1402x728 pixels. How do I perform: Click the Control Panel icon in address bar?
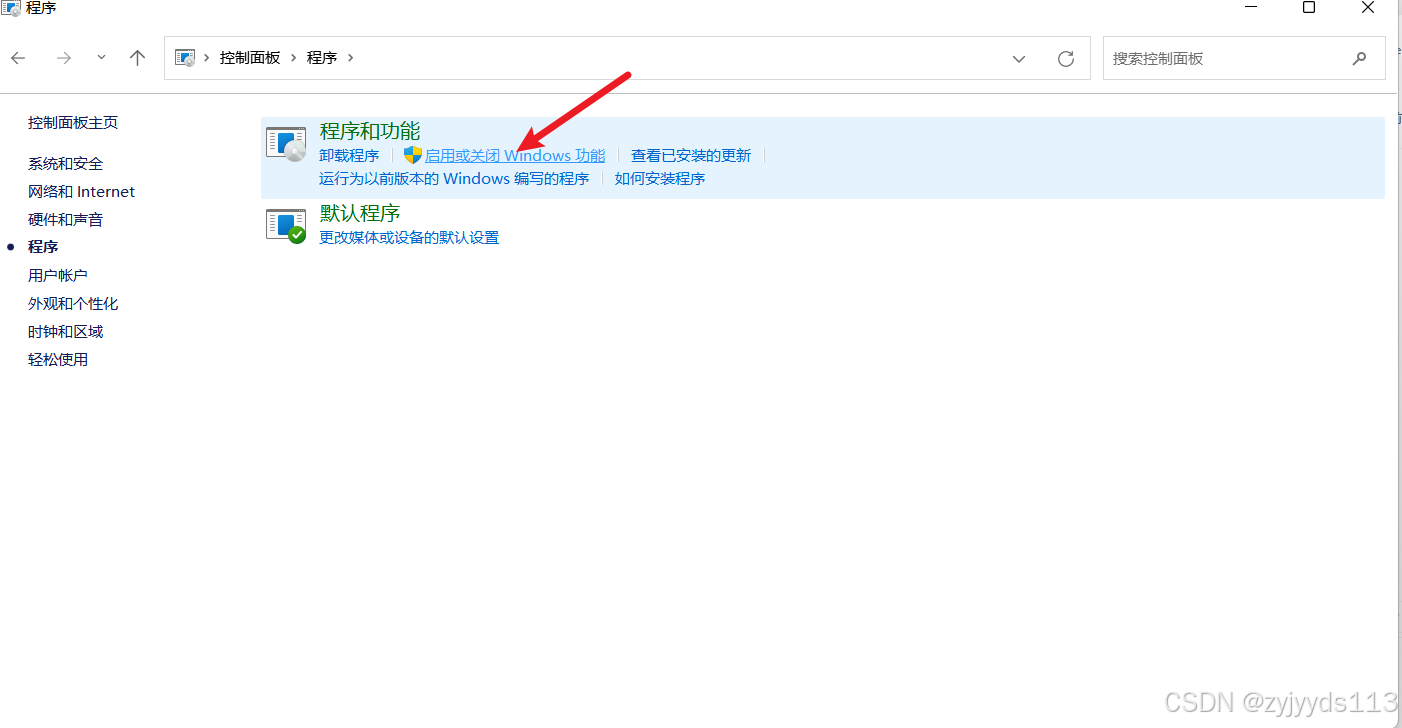185,58
